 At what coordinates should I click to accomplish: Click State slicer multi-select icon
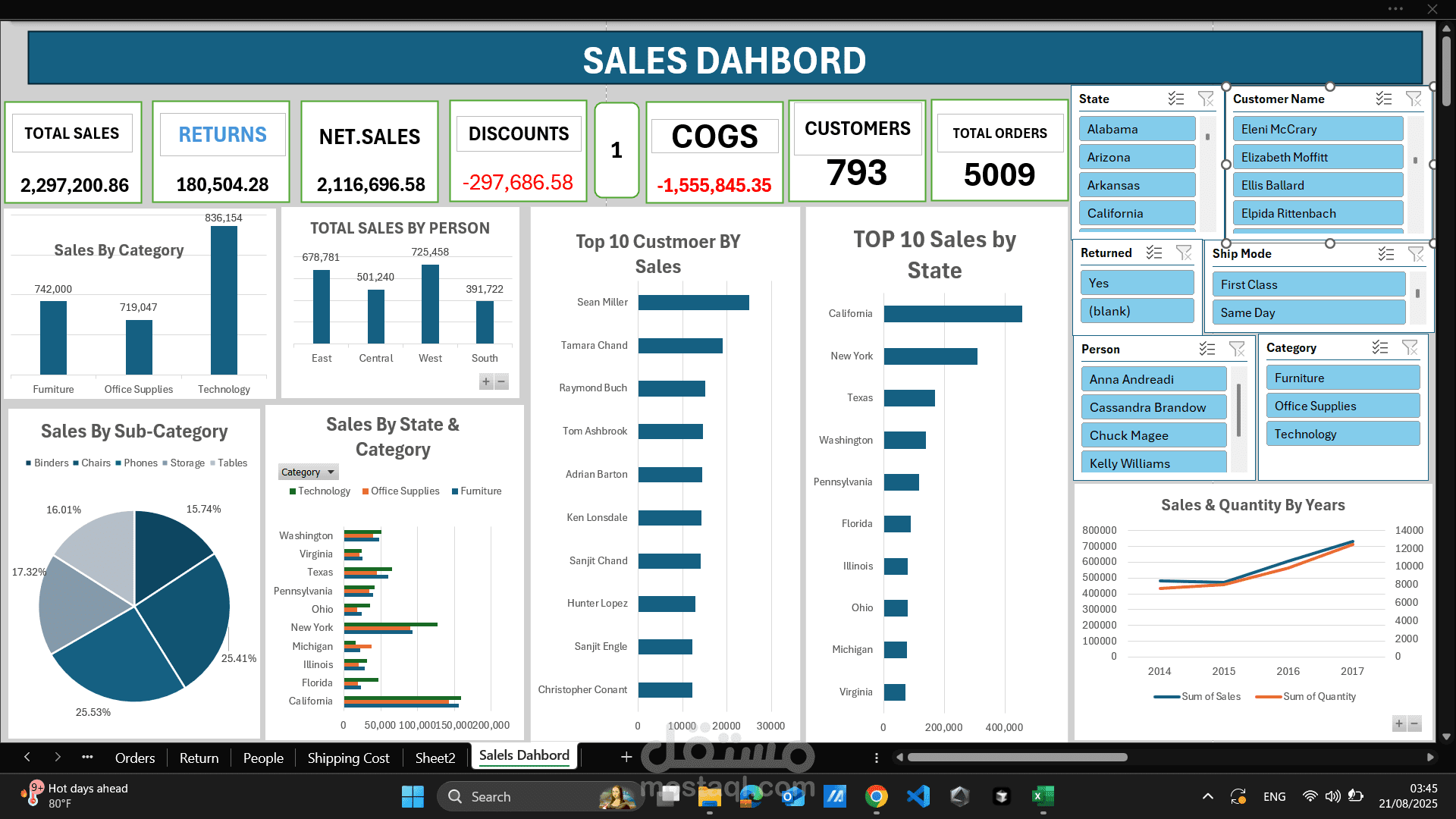[x=1176, y=99]
